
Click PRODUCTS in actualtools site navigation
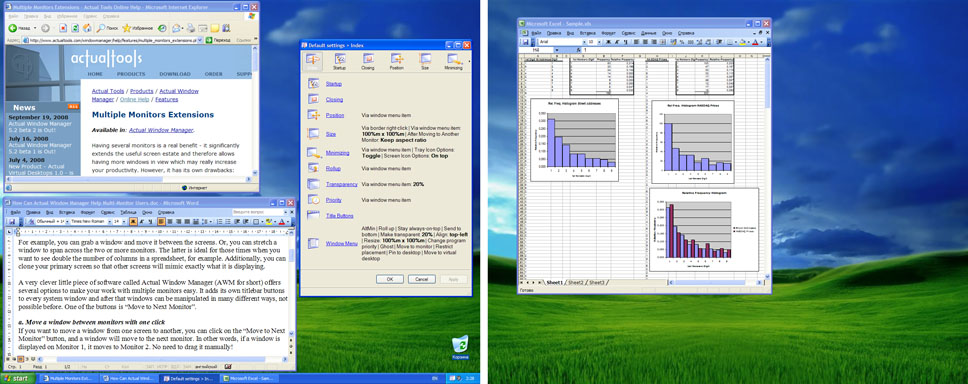tap(131, 74)
